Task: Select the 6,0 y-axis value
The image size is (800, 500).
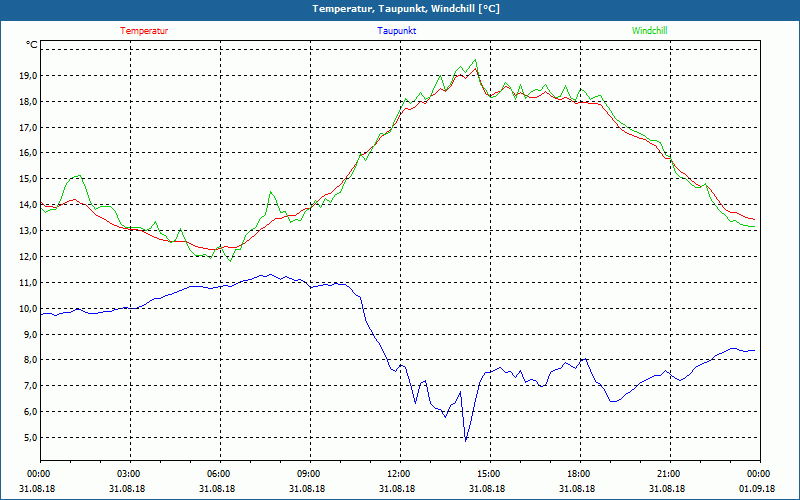Action: coord(30,412)
